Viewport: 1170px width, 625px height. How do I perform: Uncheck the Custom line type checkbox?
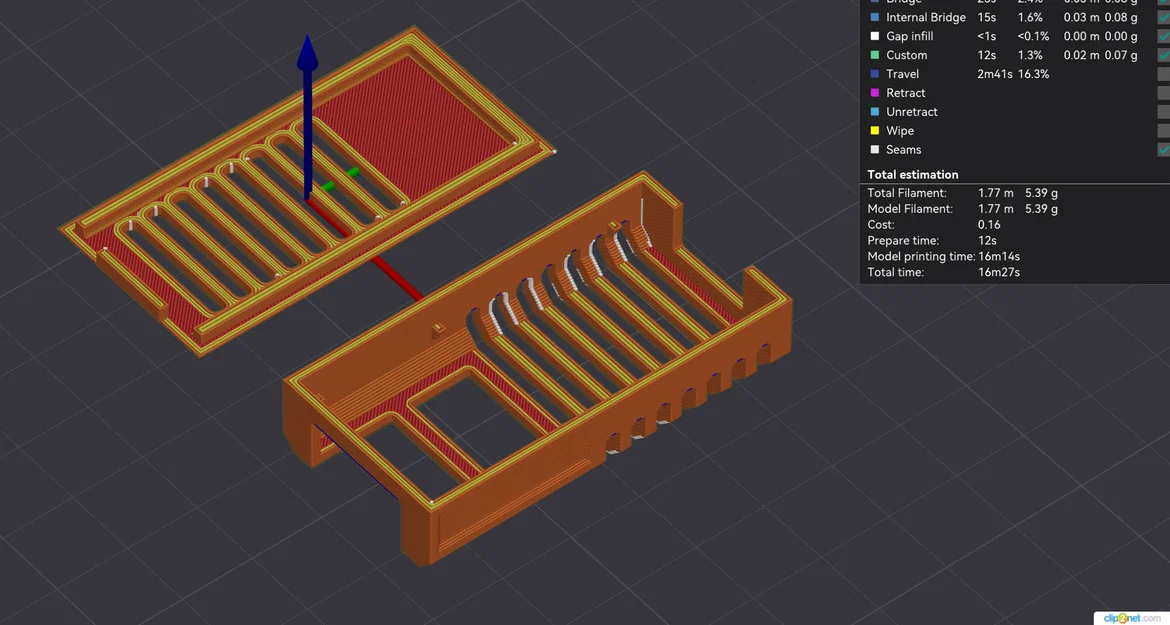pos(1163,55)
